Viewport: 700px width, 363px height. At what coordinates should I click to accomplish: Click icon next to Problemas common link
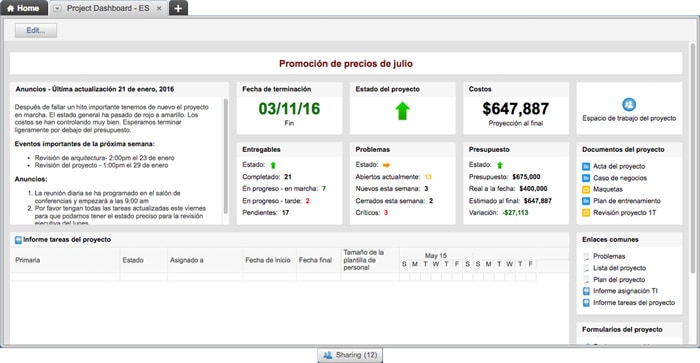[586, 257]
